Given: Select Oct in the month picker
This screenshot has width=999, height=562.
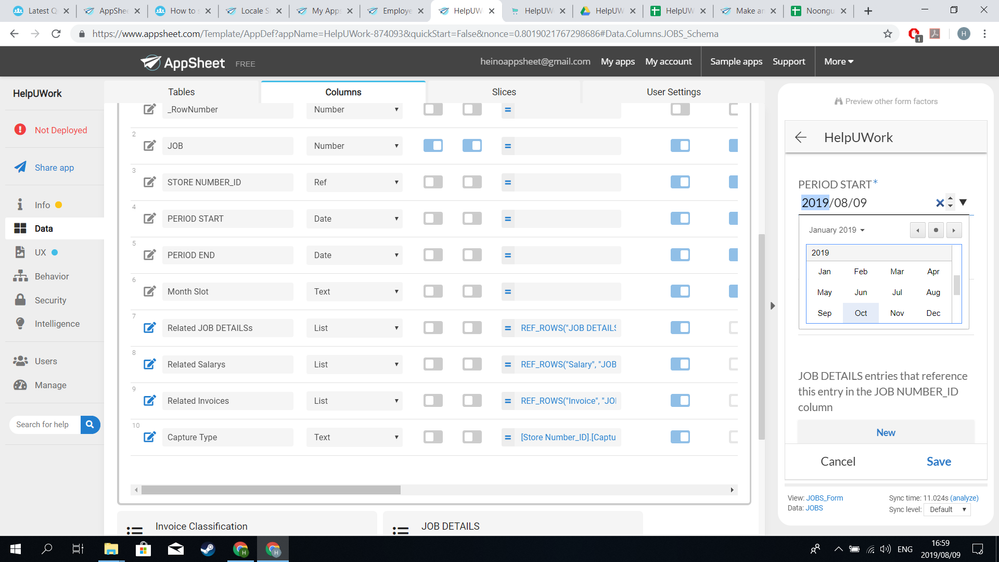Looking at the screenshot, I should [x=861, y=313].
